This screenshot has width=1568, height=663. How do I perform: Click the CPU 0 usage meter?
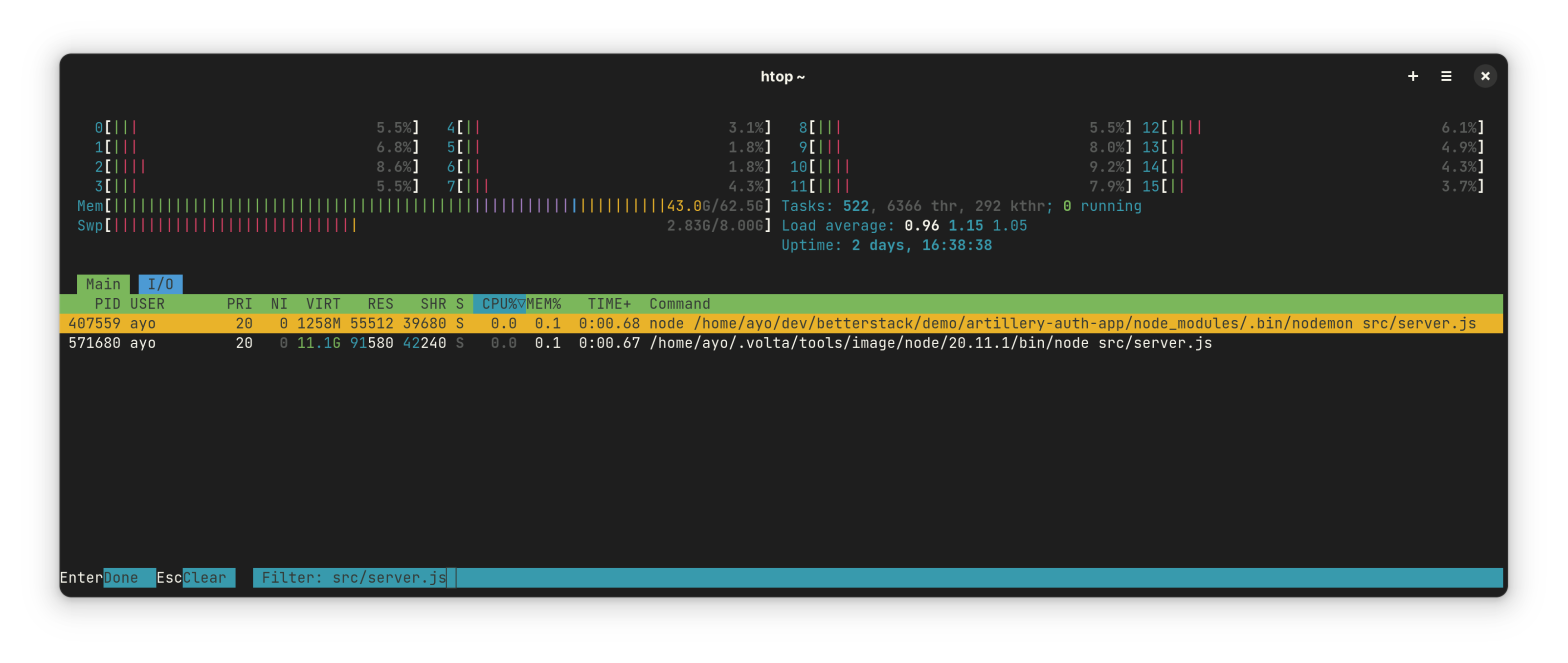[x=256, y=128]
